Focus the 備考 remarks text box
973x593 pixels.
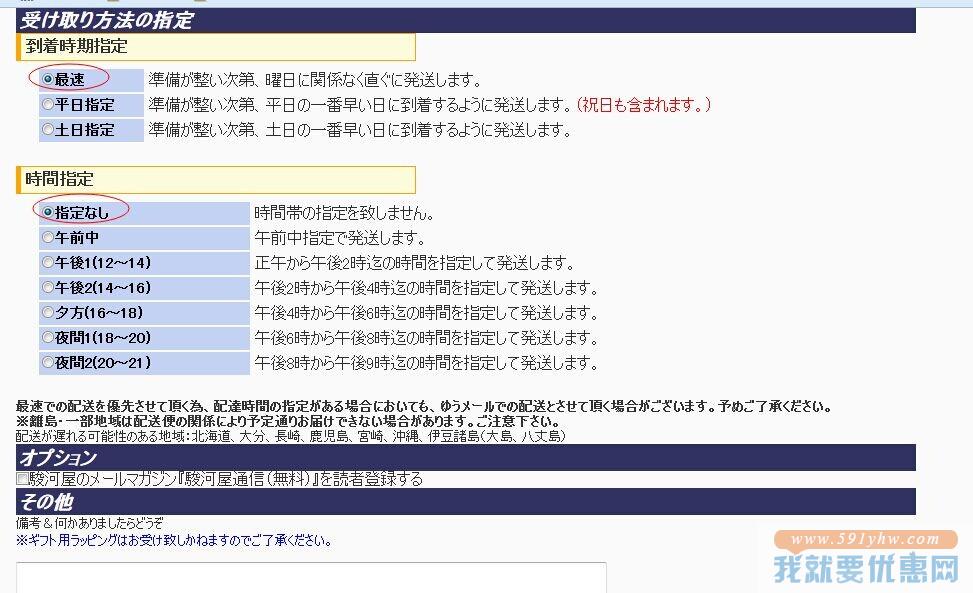(x=311, y=577)
